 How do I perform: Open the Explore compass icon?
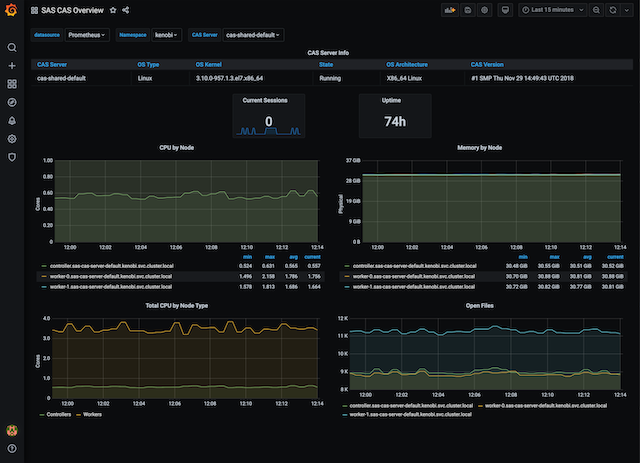click(x=12, y=102)
